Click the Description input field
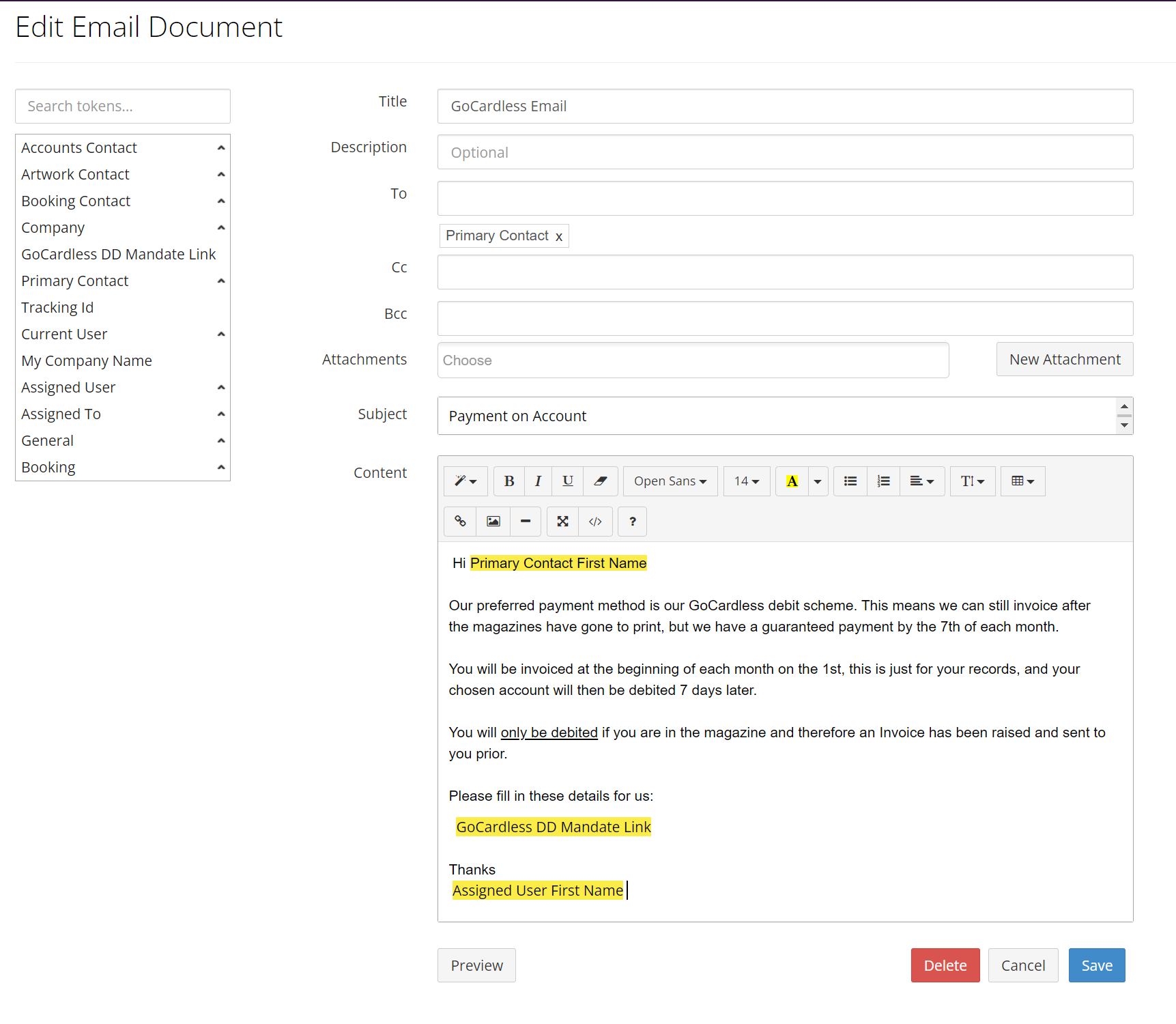 coord(785,152)
